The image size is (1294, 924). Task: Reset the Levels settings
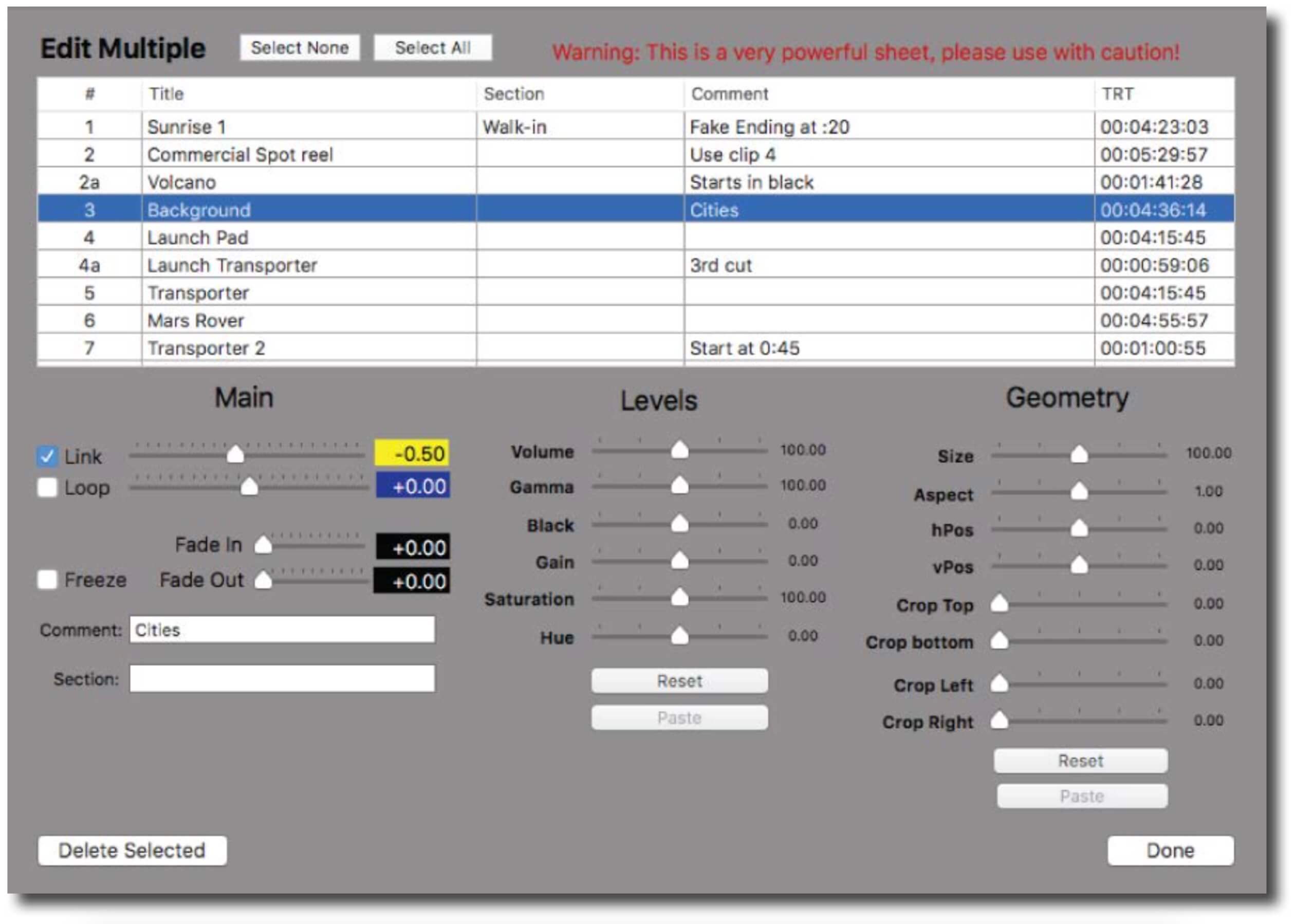[x=679, y=680]
